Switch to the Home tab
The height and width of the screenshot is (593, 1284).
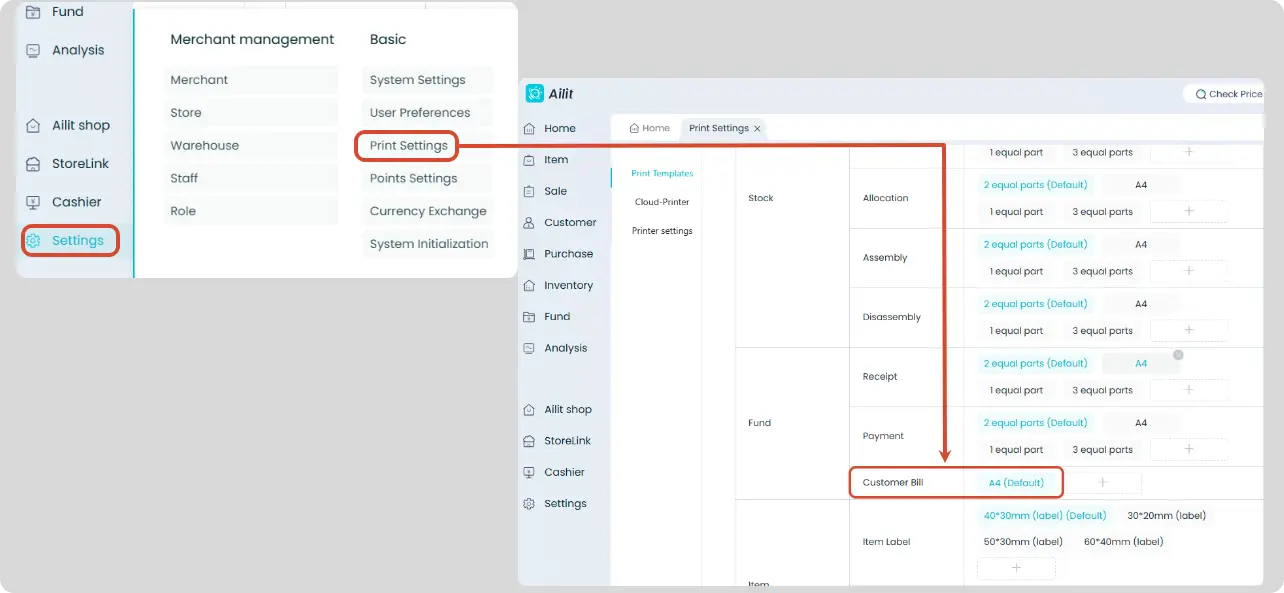coord(649,128)
